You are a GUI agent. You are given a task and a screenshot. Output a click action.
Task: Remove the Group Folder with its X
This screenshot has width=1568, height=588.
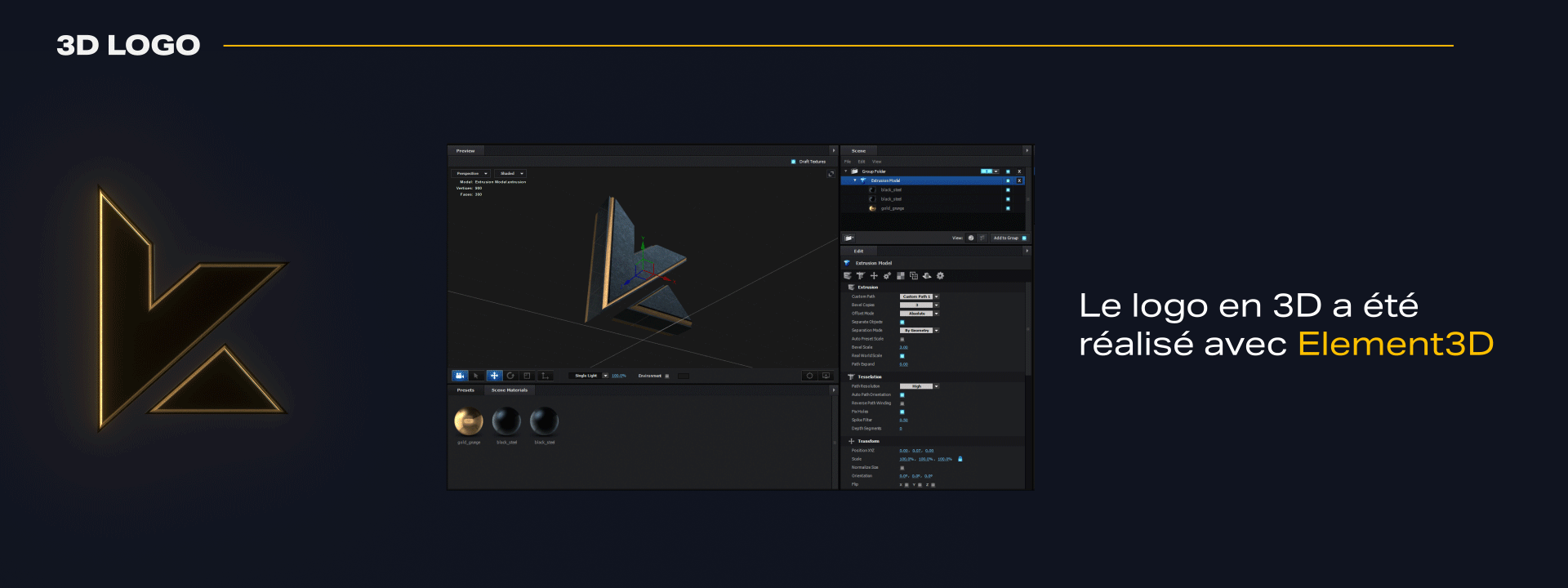pyautogui.click(x=1019, y=171)
